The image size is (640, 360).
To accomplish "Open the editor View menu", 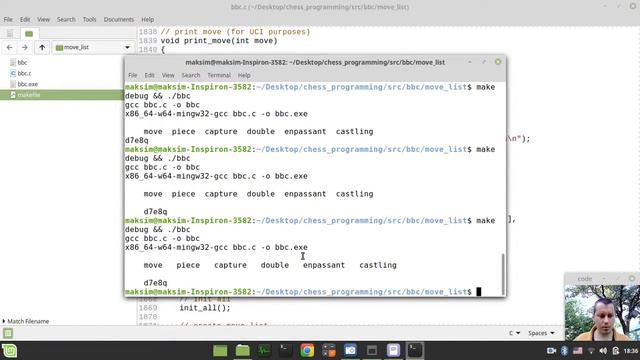I will pos(43,20).
